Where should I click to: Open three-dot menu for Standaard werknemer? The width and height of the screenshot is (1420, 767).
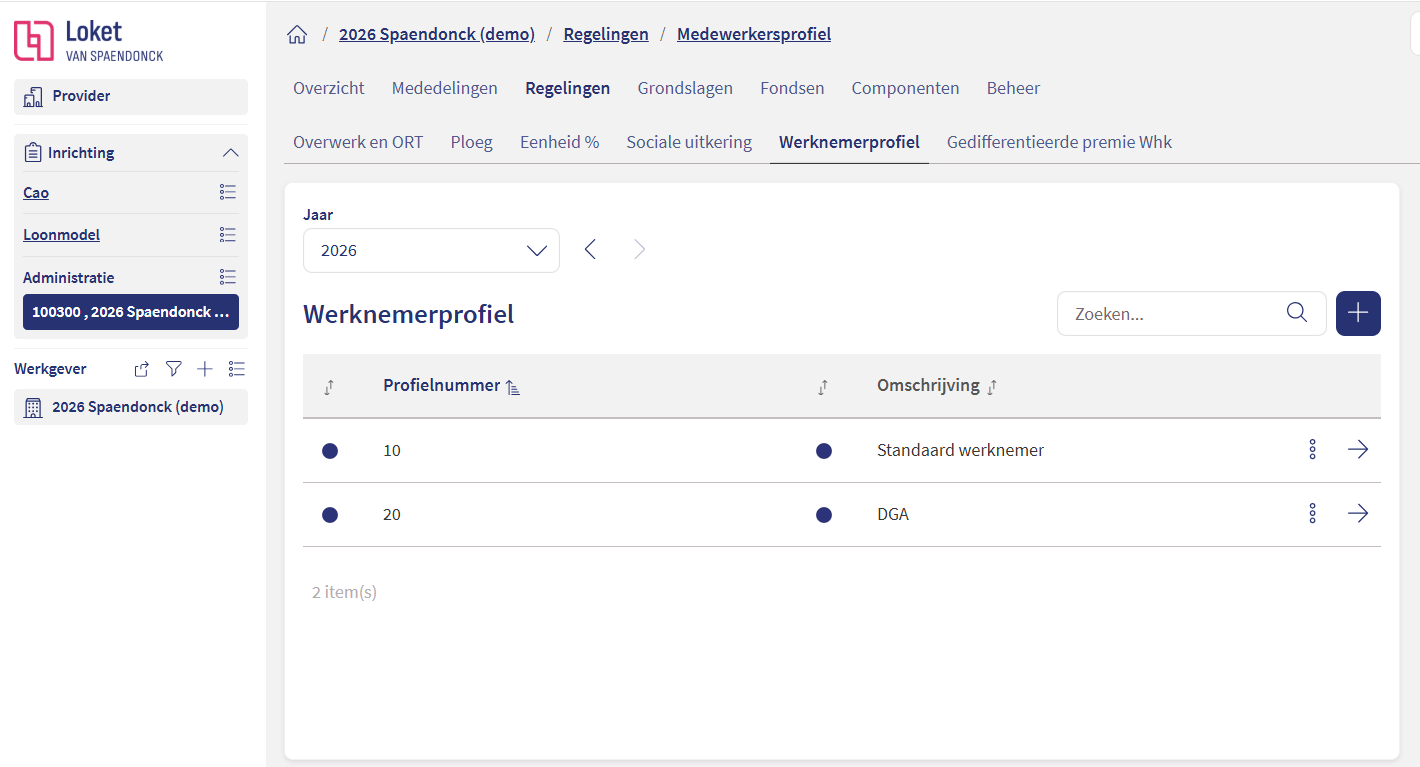pyautogui.click(x=1312, y=450)
